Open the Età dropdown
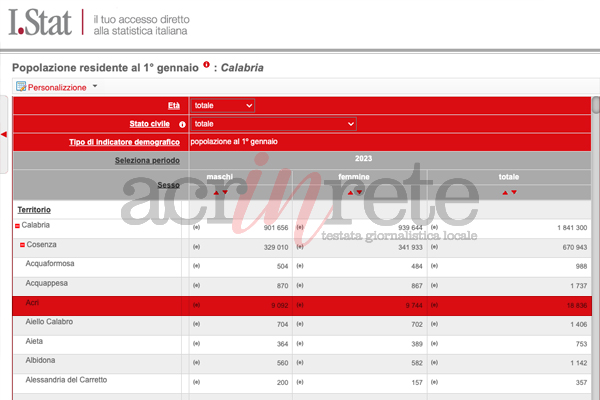600x400 pixels. 223,105
